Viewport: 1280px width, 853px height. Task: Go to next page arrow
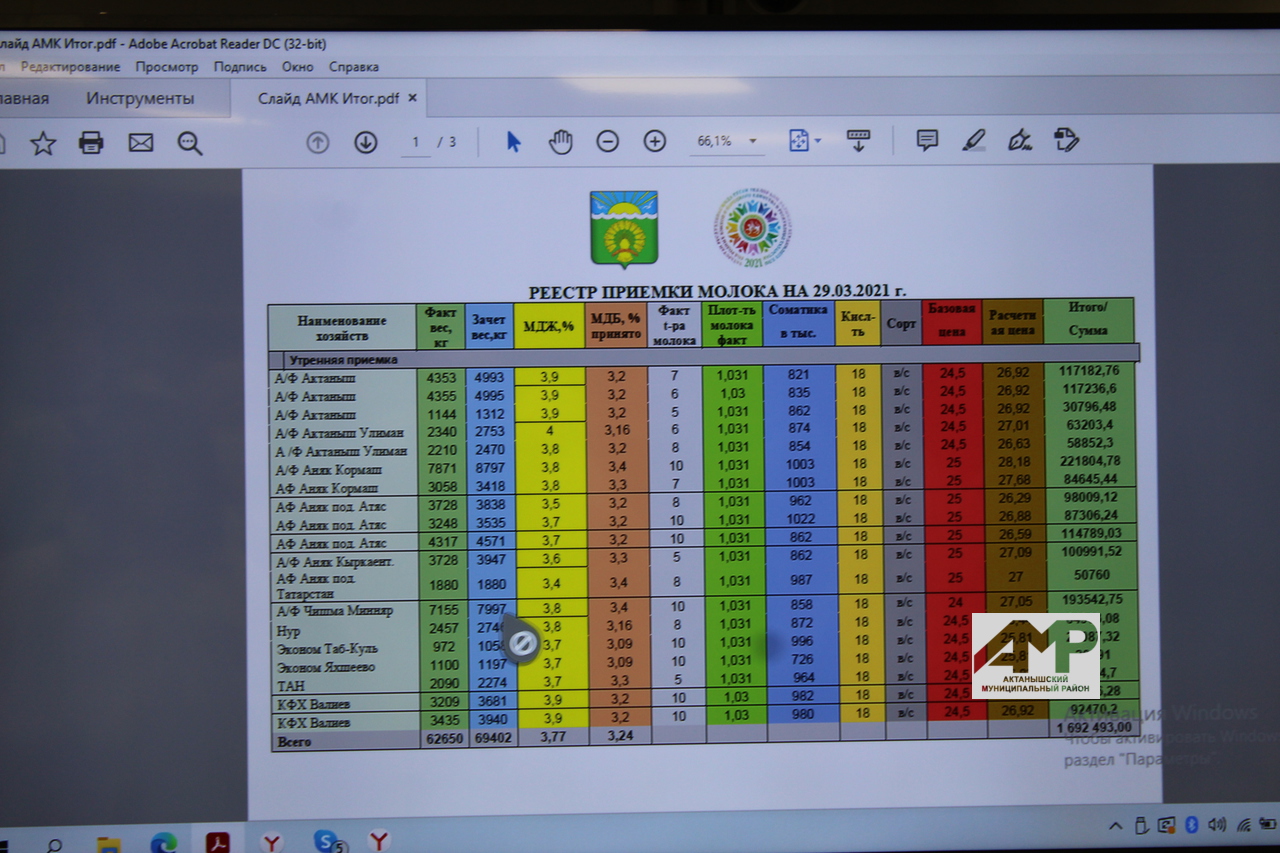pyautogui.click(x=366, y=142)
